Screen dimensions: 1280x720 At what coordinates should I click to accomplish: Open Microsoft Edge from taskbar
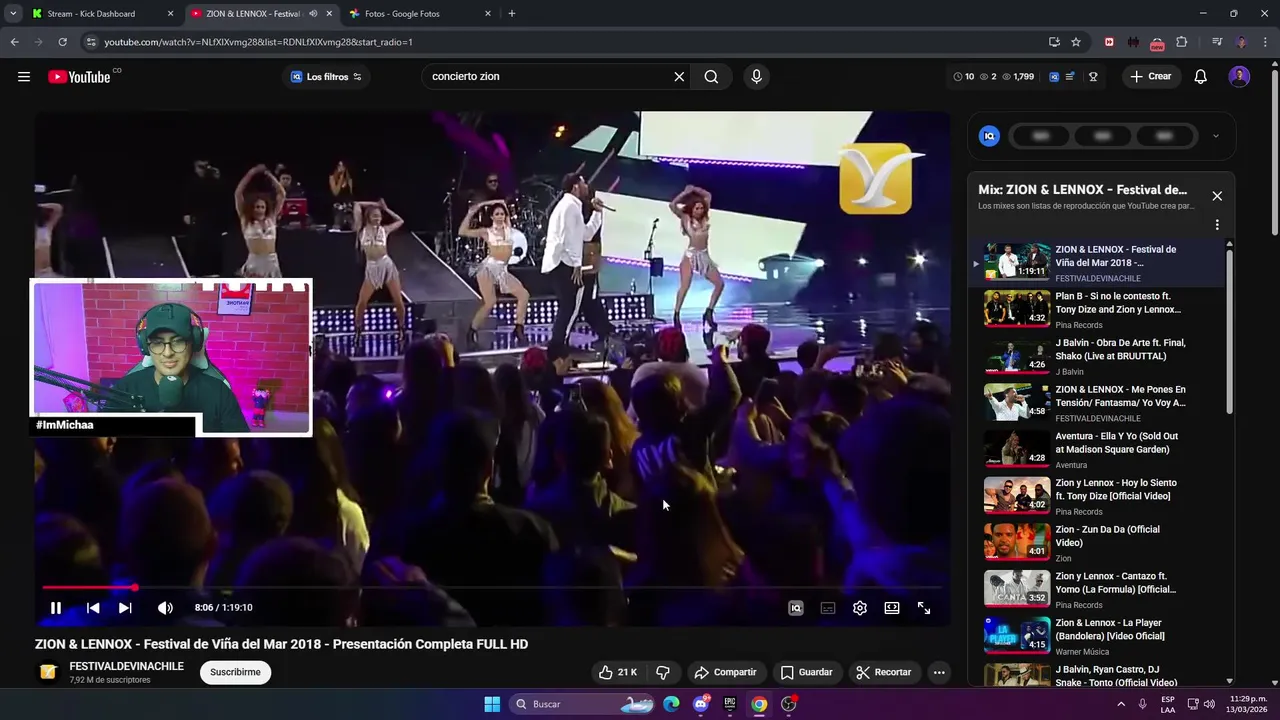[x=672, y=704]
